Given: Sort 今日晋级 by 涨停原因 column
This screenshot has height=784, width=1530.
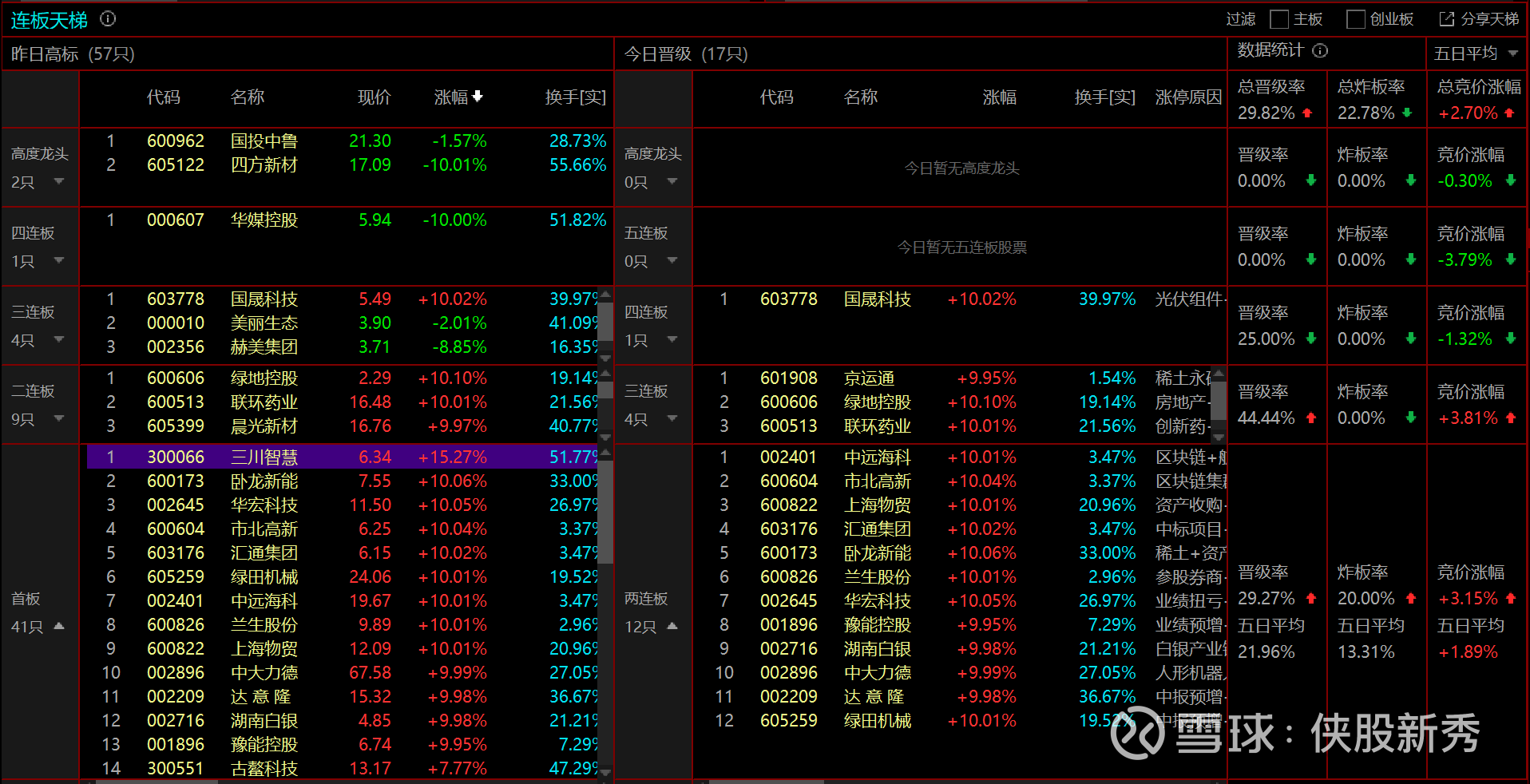Looking at the screenshot, I should (x=1188, y=97).
